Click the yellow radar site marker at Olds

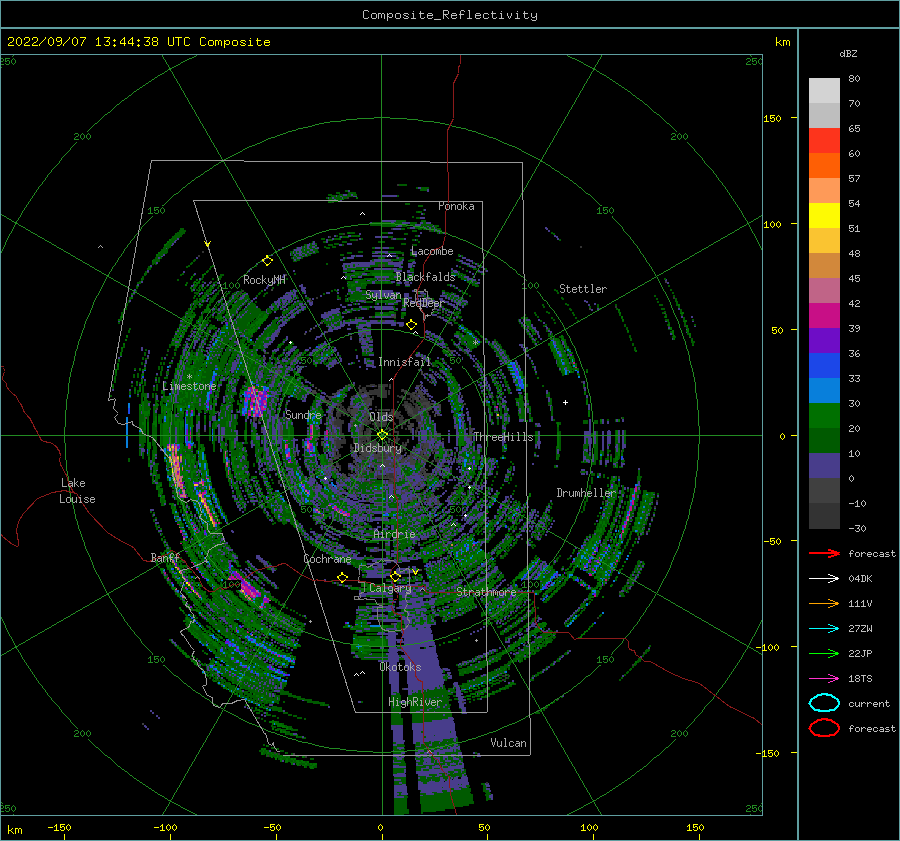coord(382,435)
